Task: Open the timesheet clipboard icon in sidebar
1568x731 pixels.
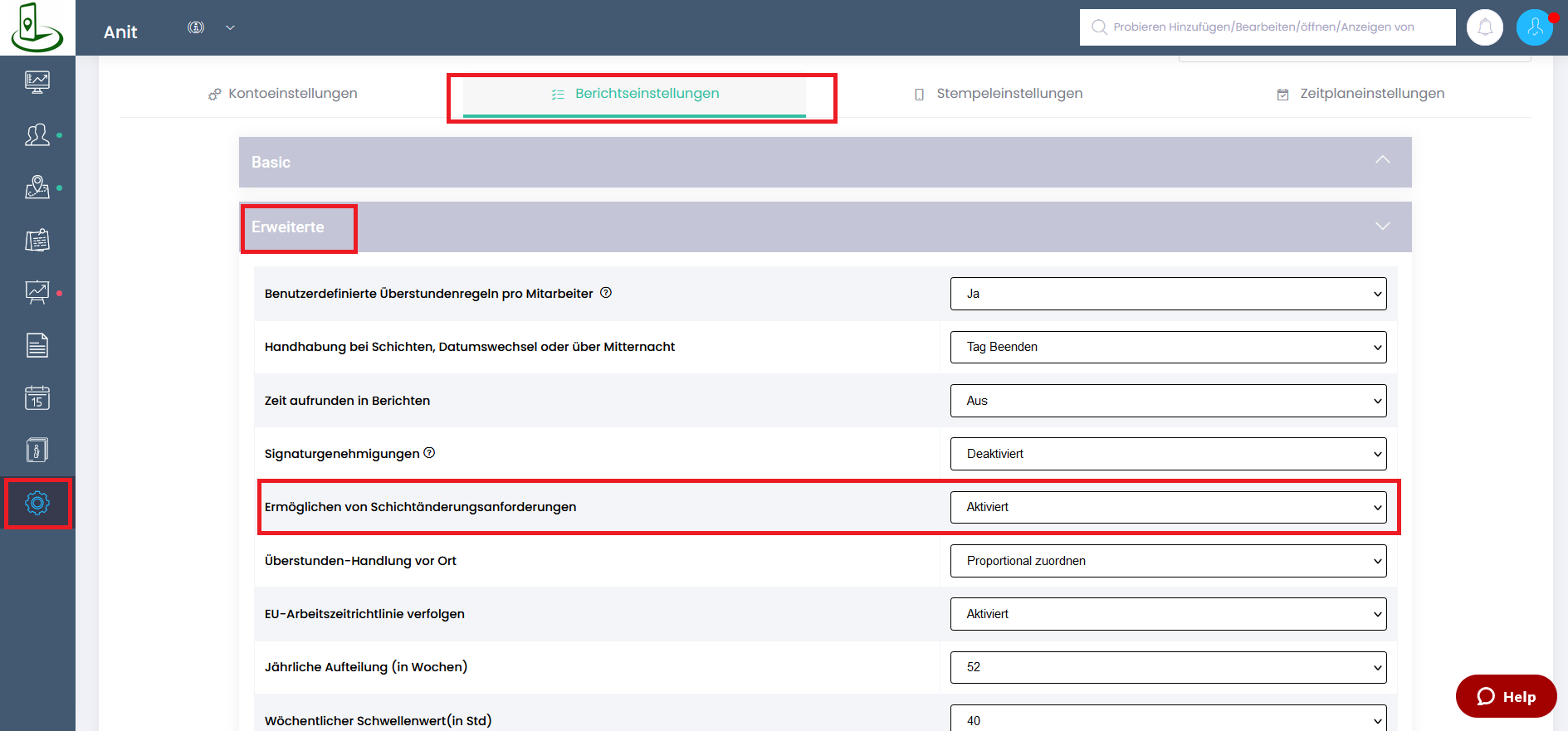Action: [37, 240]
